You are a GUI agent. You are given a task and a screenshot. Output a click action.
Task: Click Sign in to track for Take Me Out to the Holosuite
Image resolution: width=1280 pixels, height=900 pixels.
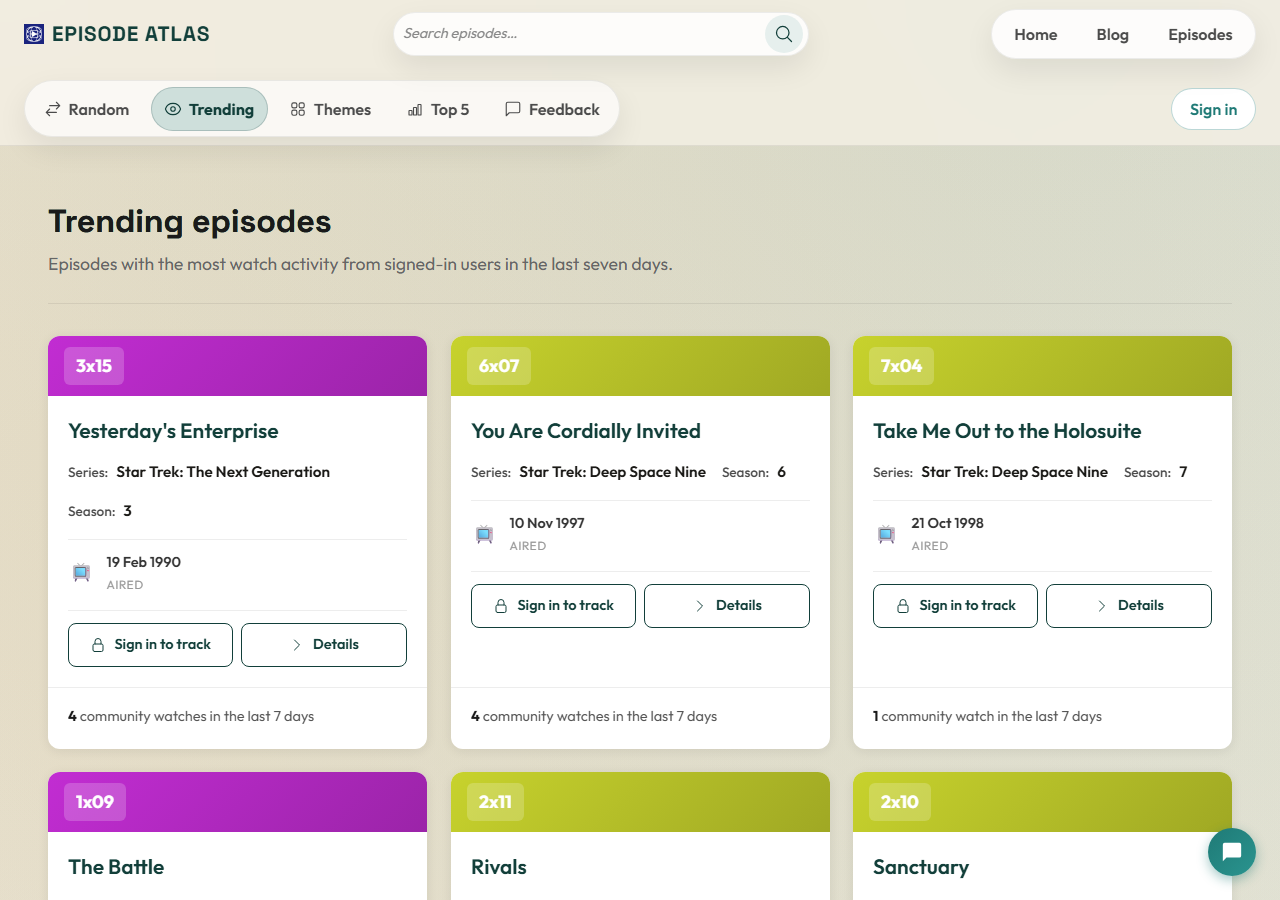click(955, 606)
